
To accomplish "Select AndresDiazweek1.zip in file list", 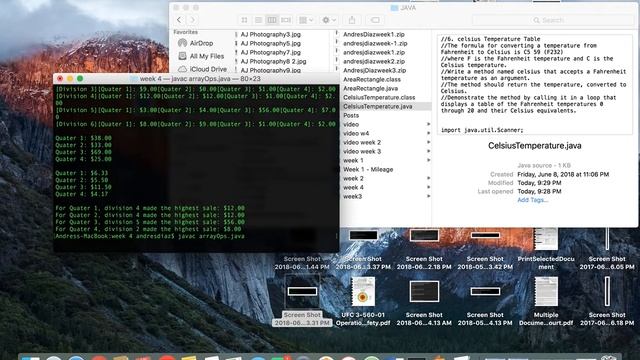I will tap(374, 34).
